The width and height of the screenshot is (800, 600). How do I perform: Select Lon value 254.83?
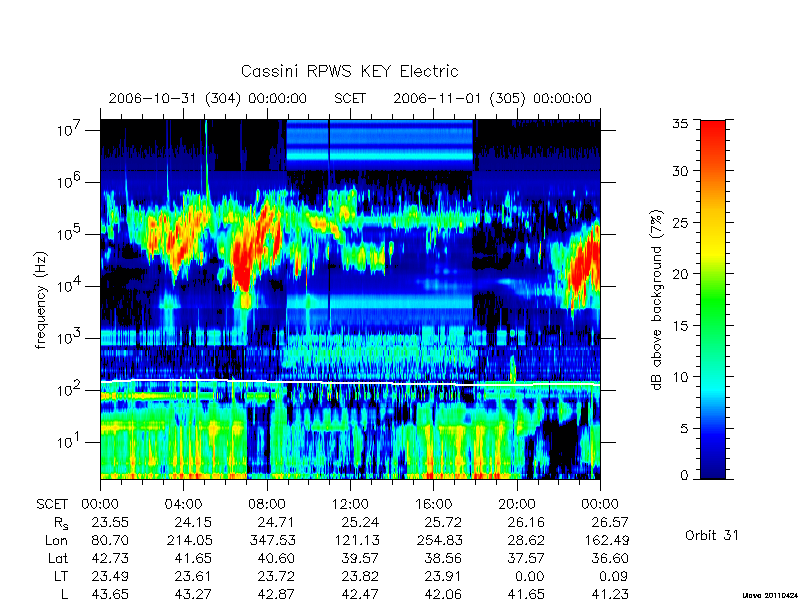click(x=439, y=540)
